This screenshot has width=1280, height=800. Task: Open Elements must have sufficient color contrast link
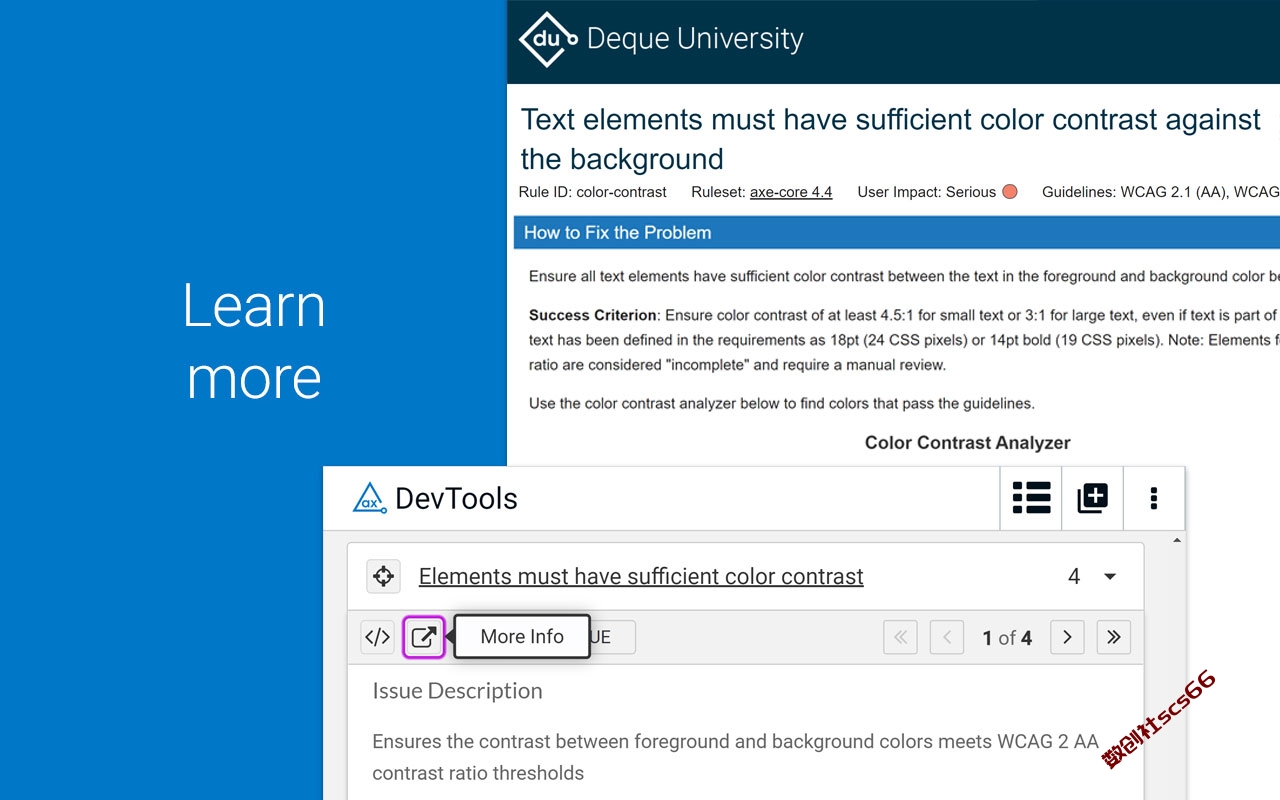pyautogui.click(x=641, y=577)
